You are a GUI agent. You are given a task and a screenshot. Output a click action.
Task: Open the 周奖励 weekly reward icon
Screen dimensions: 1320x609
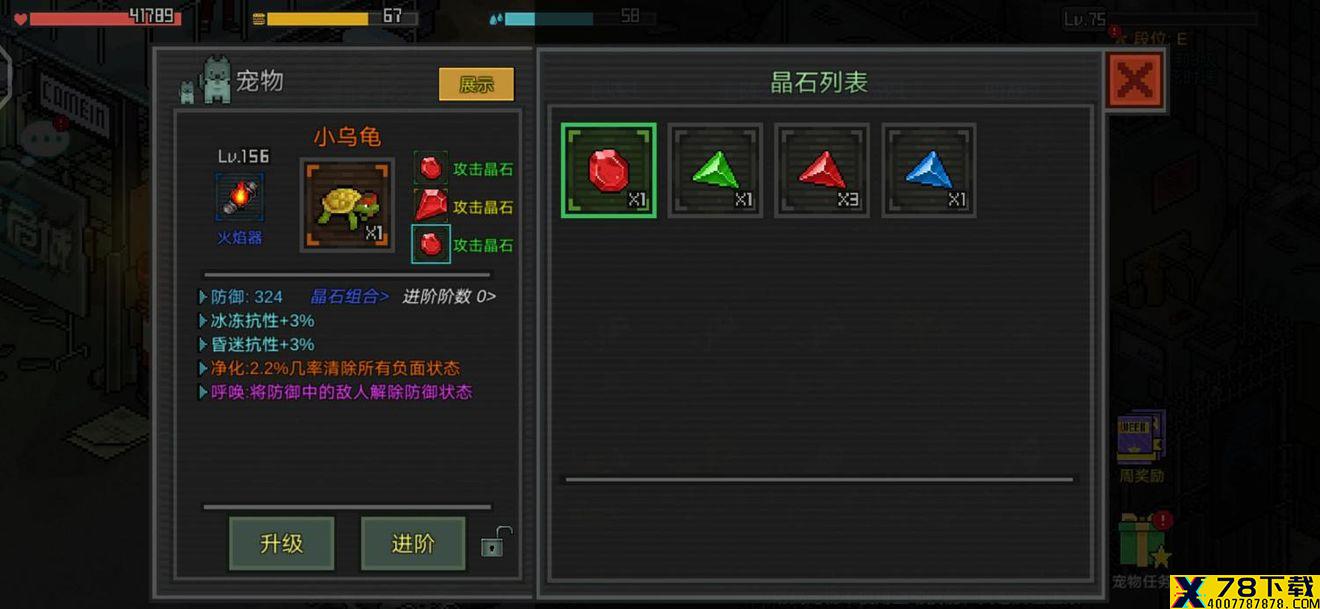click(1141, 446)
